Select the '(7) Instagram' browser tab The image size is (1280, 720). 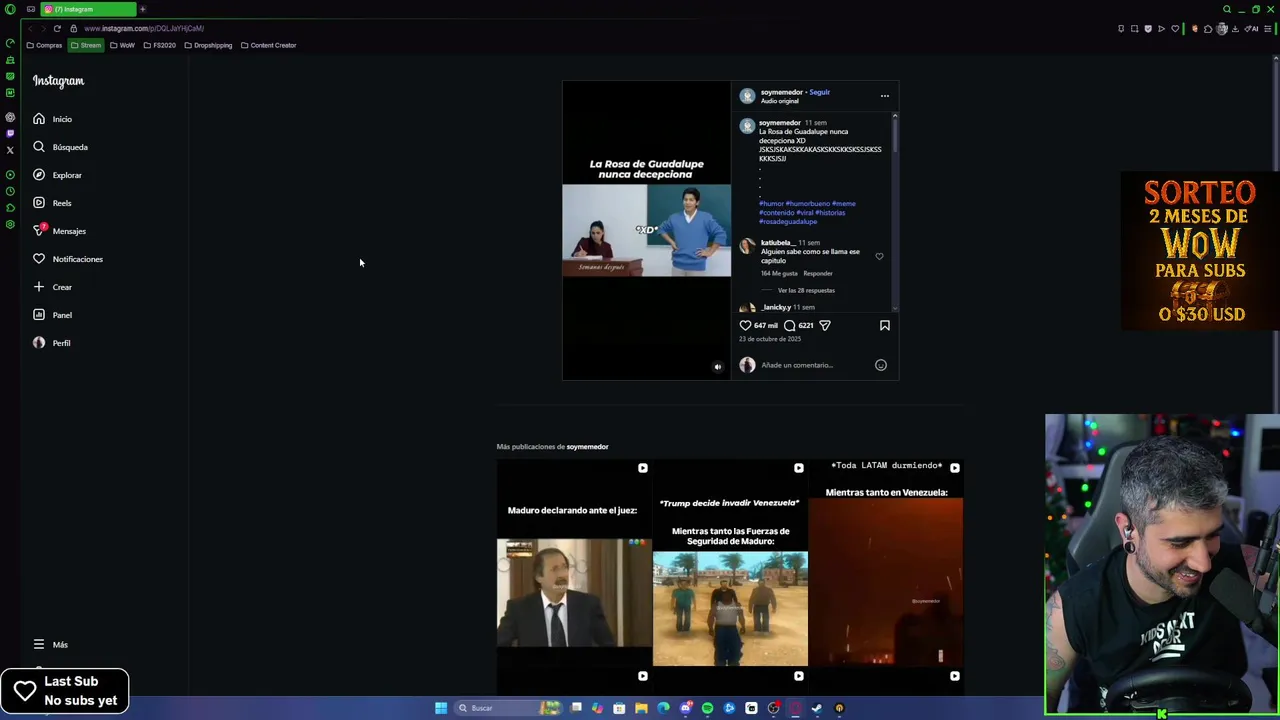click(88, 9)
